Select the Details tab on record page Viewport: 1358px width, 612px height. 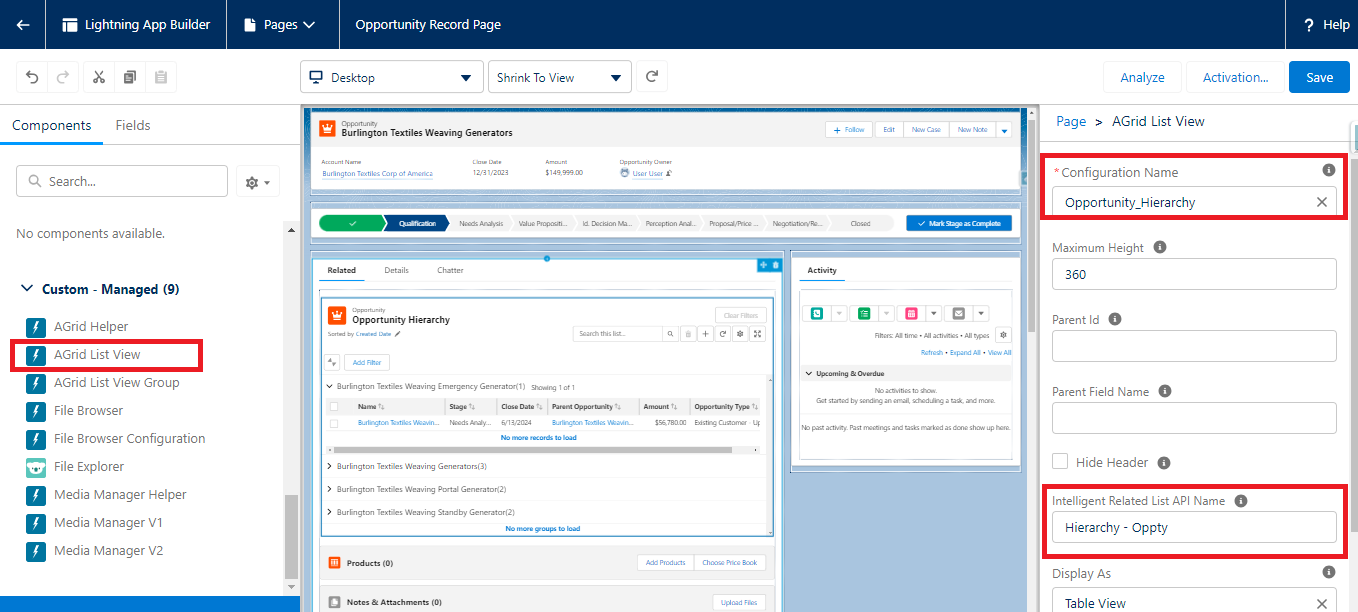397,270
